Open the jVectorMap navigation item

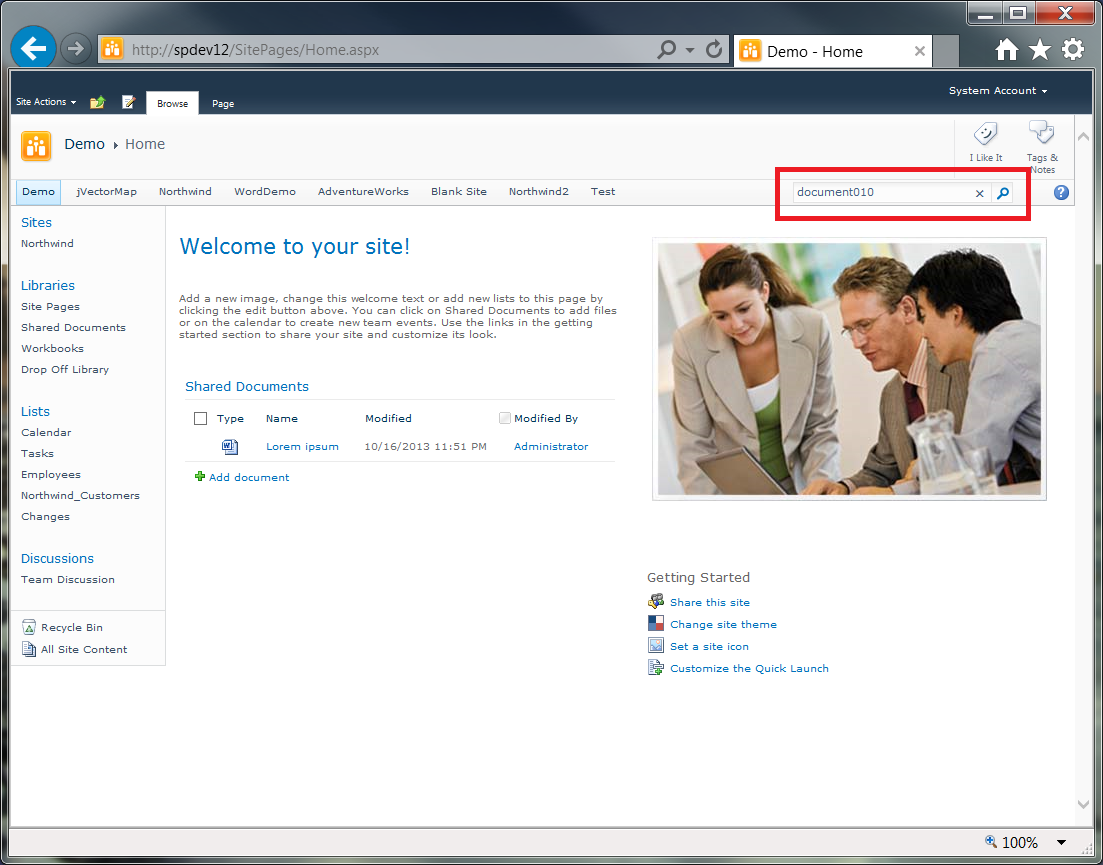point(106,192)
